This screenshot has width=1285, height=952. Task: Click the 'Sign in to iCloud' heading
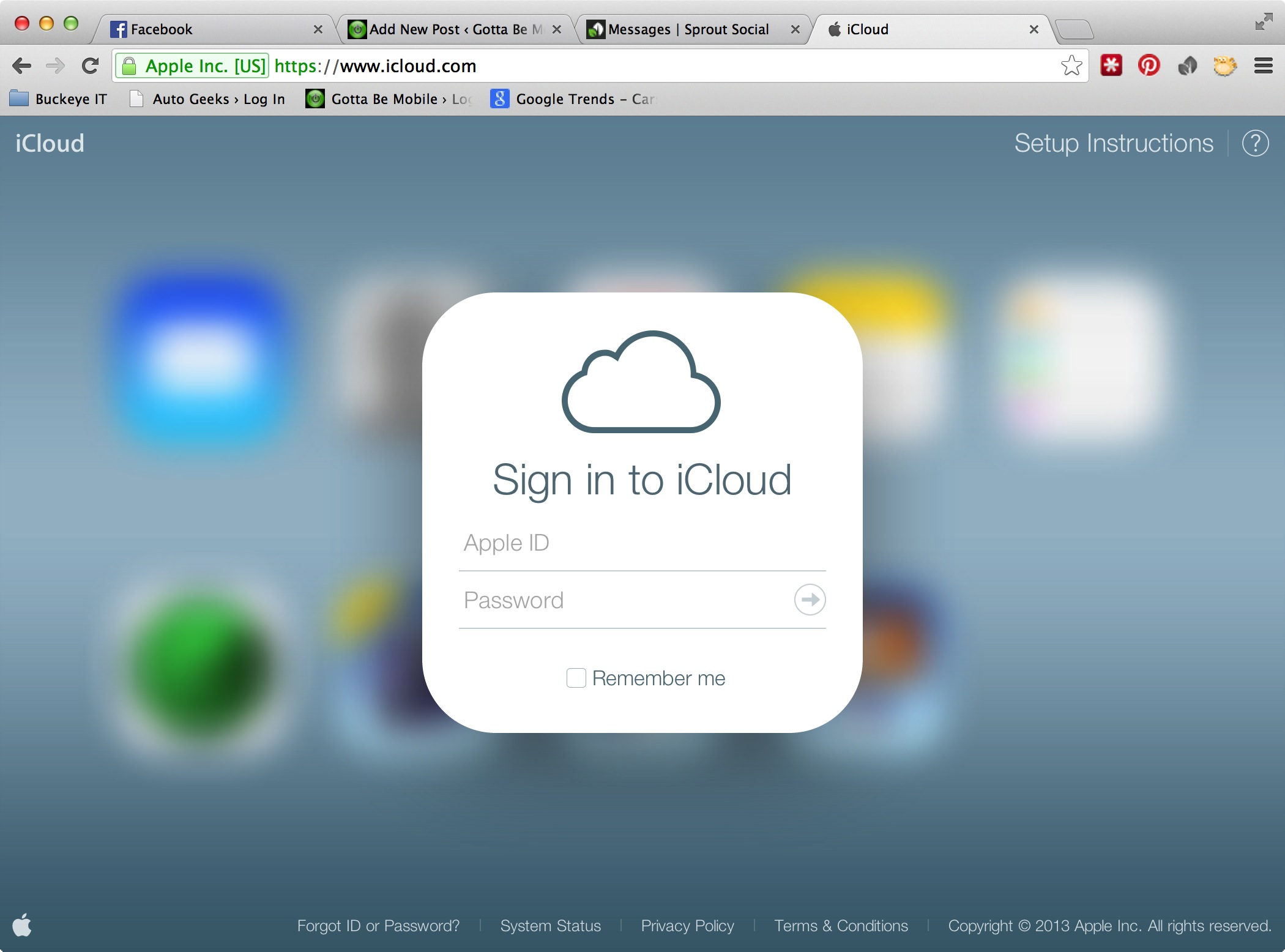(642, 480)
